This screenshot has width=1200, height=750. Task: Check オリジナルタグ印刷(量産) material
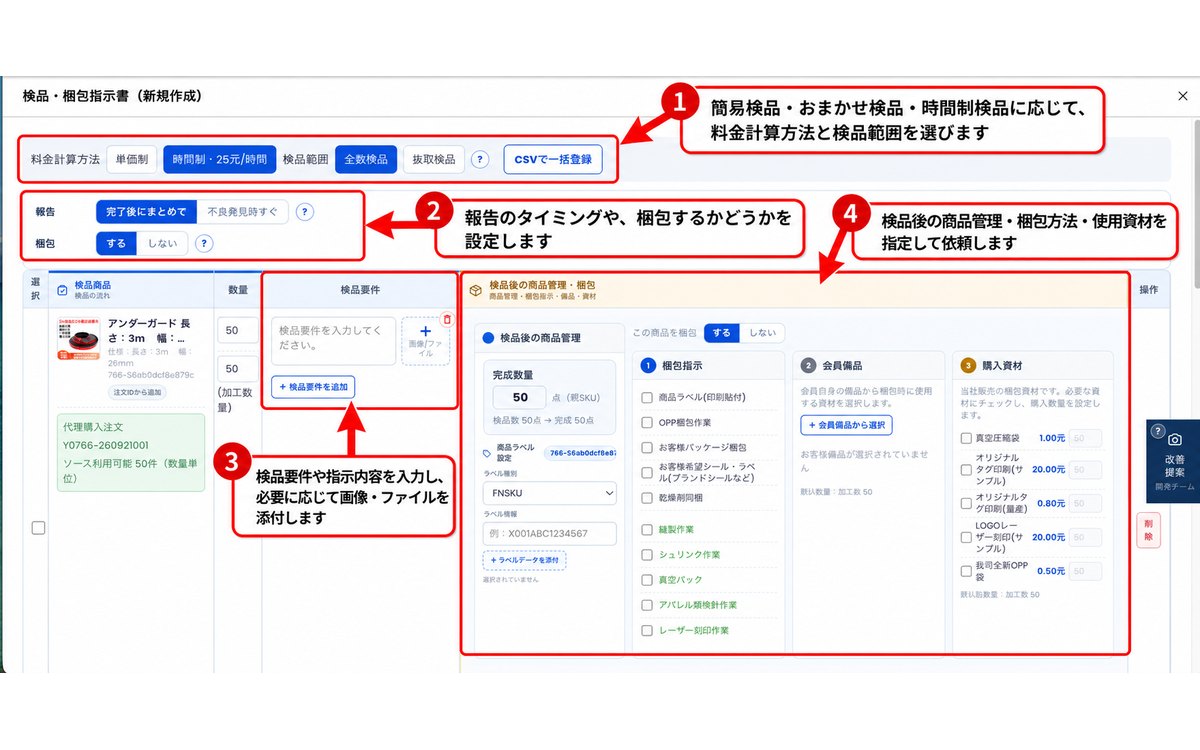965,503
